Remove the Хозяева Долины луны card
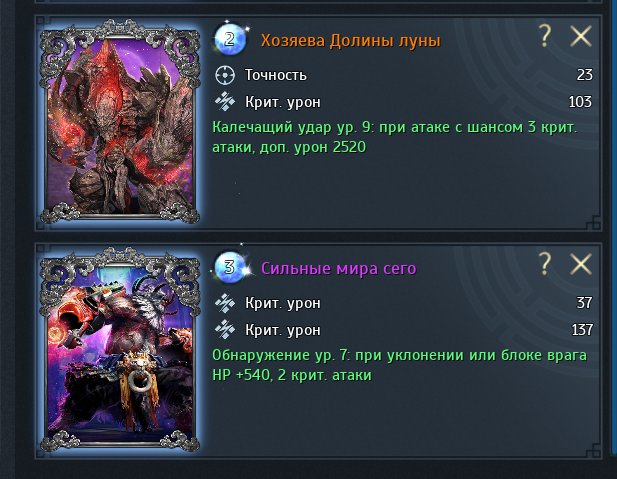Image resolution: width=617 pixels, height=479 pixels. tap(581, 36)
